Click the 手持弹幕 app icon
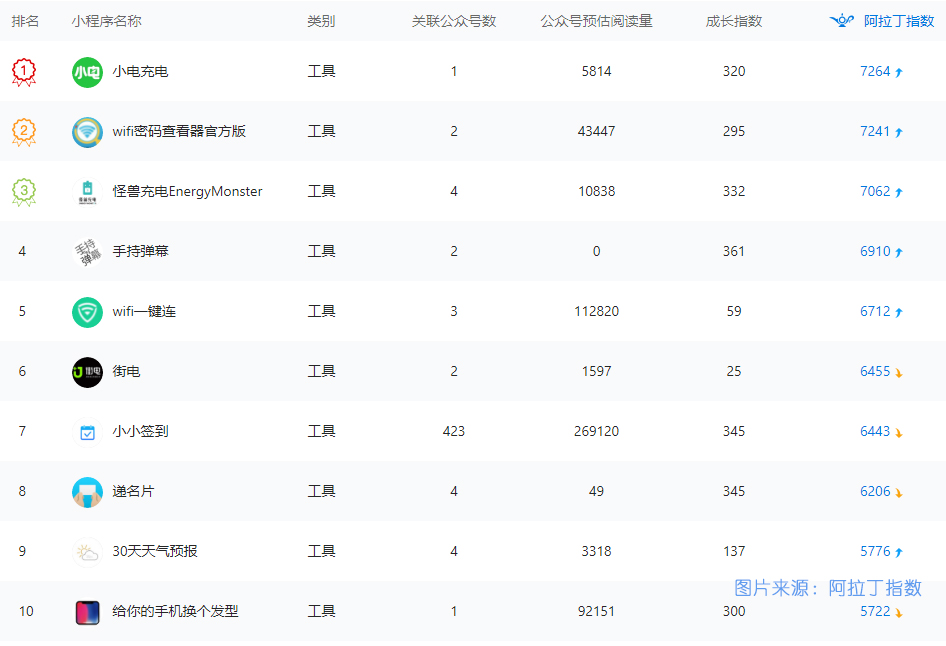The width and height of the screenshot is (946, 646). point(87,252)
